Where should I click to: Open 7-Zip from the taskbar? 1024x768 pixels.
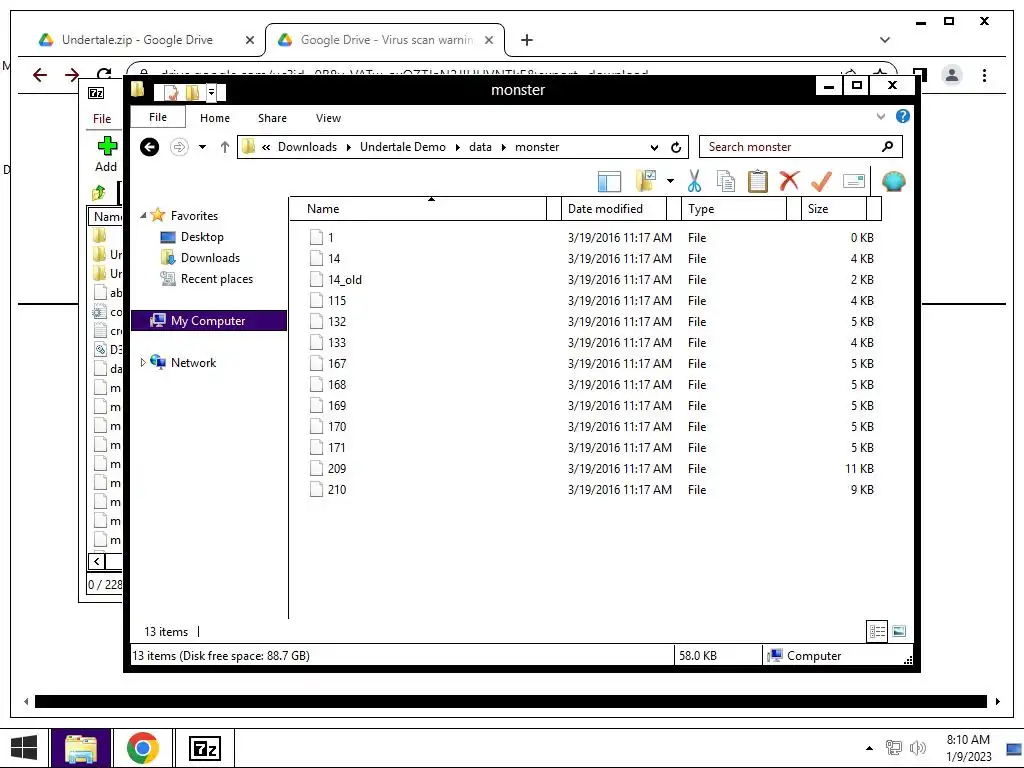[x=204, y=748]
